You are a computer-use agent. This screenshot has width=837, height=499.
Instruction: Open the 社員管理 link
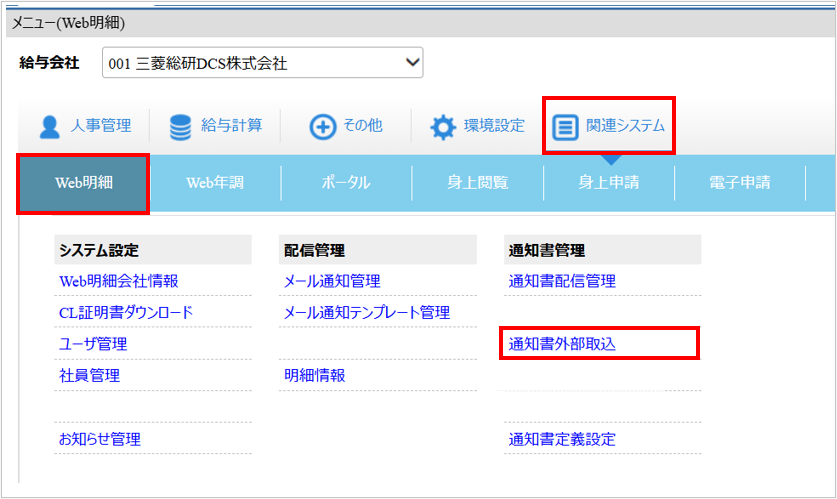(89, 376)
